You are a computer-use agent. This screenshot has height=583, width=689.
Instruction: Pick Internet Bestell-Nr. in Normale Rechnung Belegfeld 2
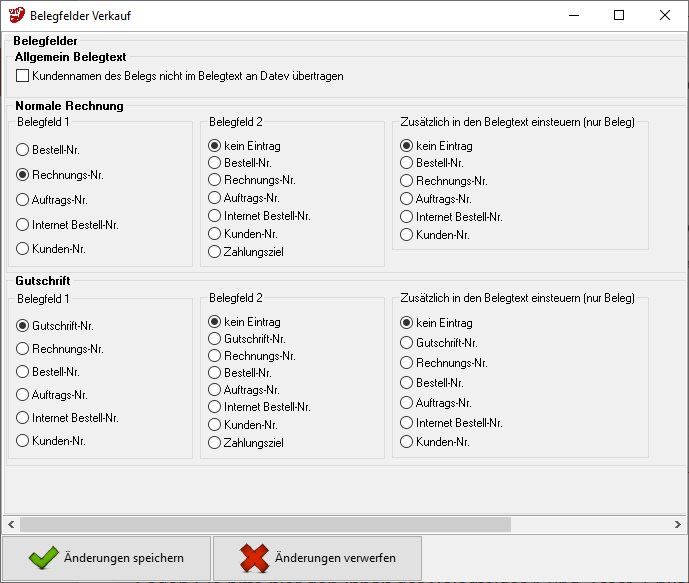point(215,216)
